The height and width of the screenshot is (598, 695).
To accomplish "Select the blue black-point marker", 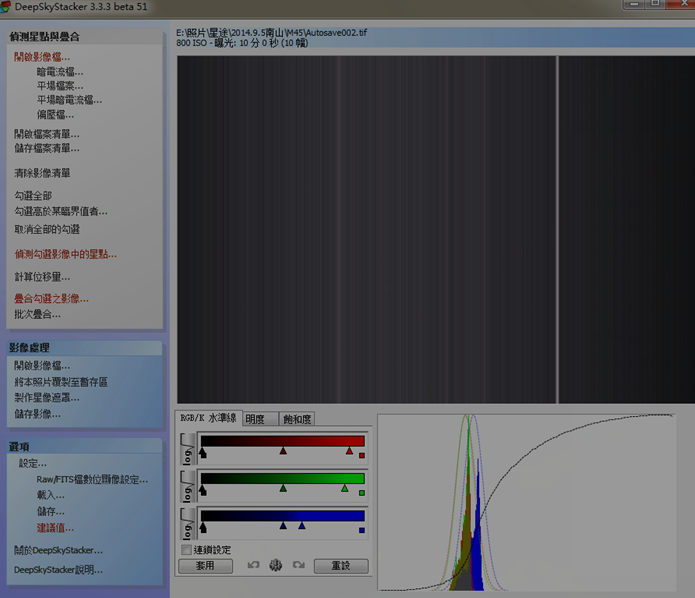I will click(203, 527).
